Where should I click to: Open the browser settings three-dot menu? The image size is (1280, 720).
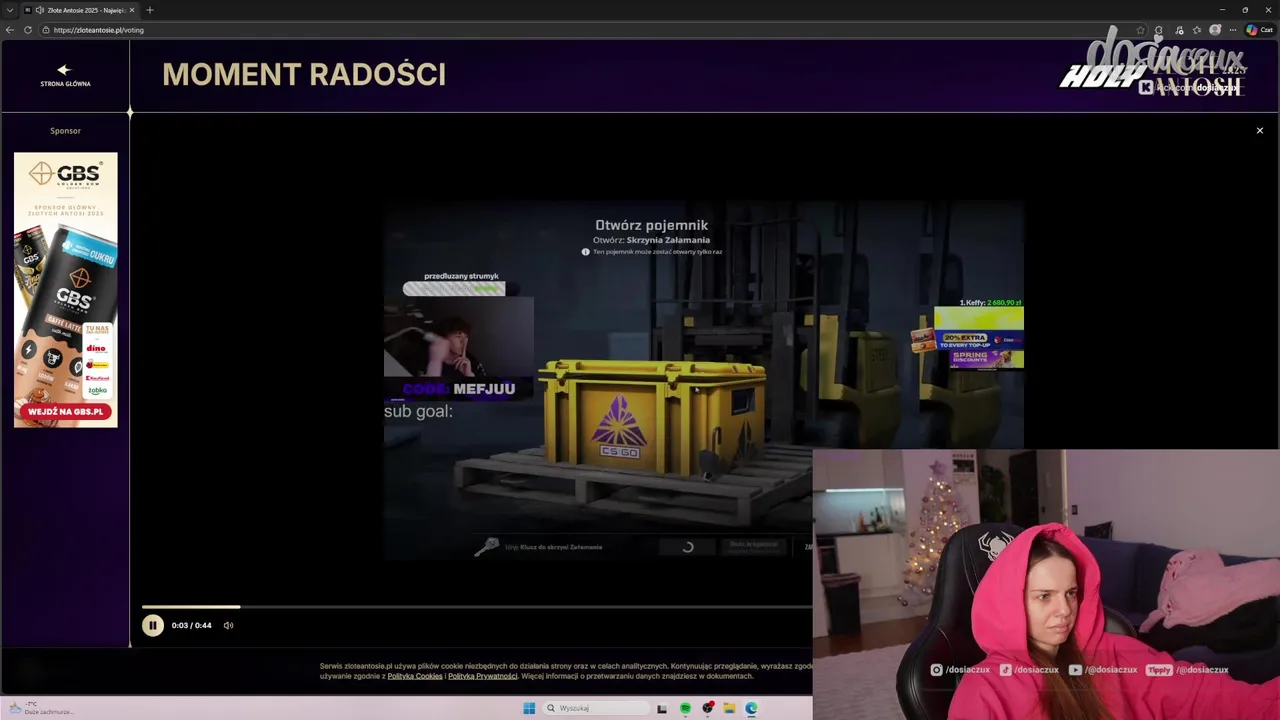(x=1233, y=30)
